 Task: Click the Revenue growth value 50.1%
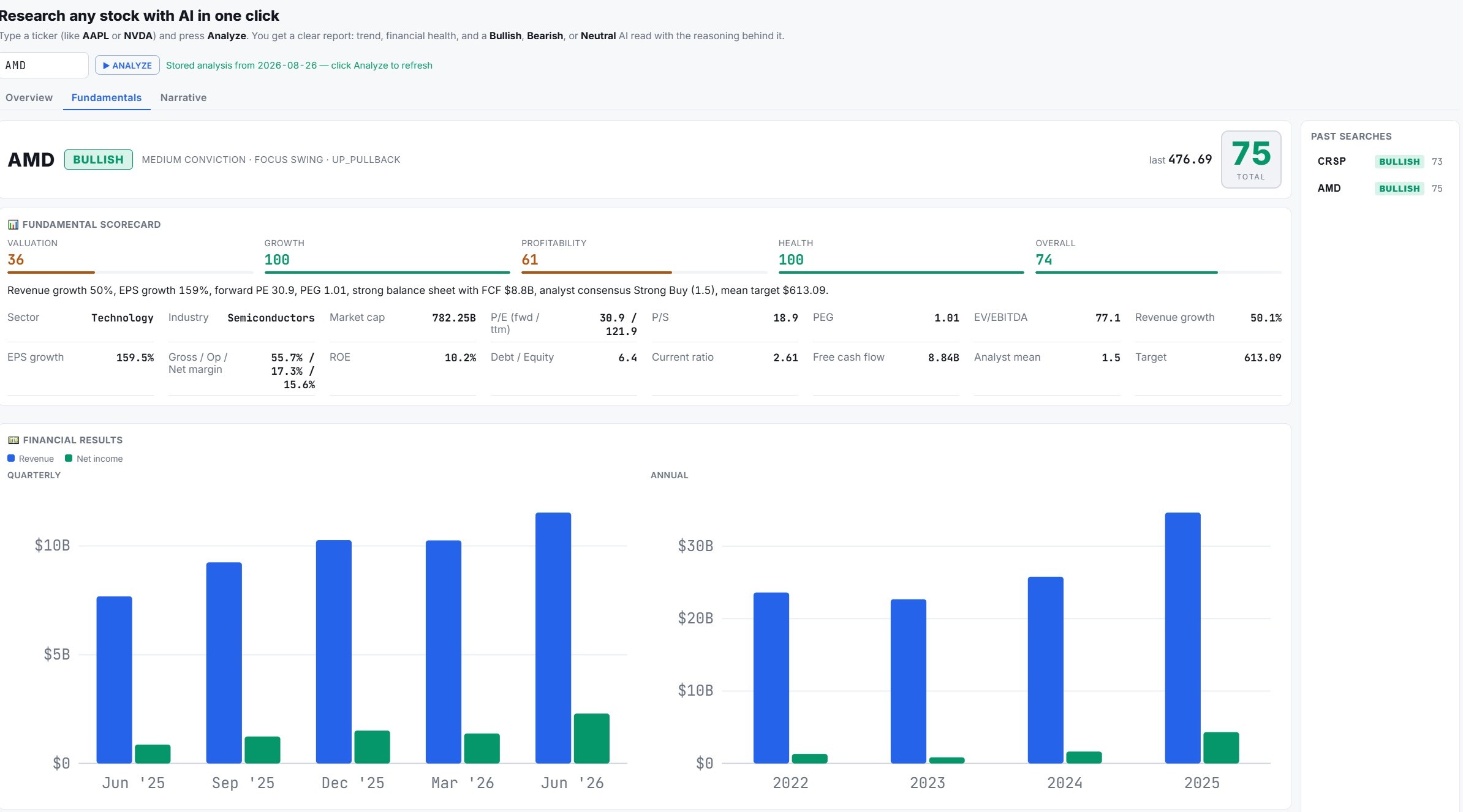(x=1266, y=318)
